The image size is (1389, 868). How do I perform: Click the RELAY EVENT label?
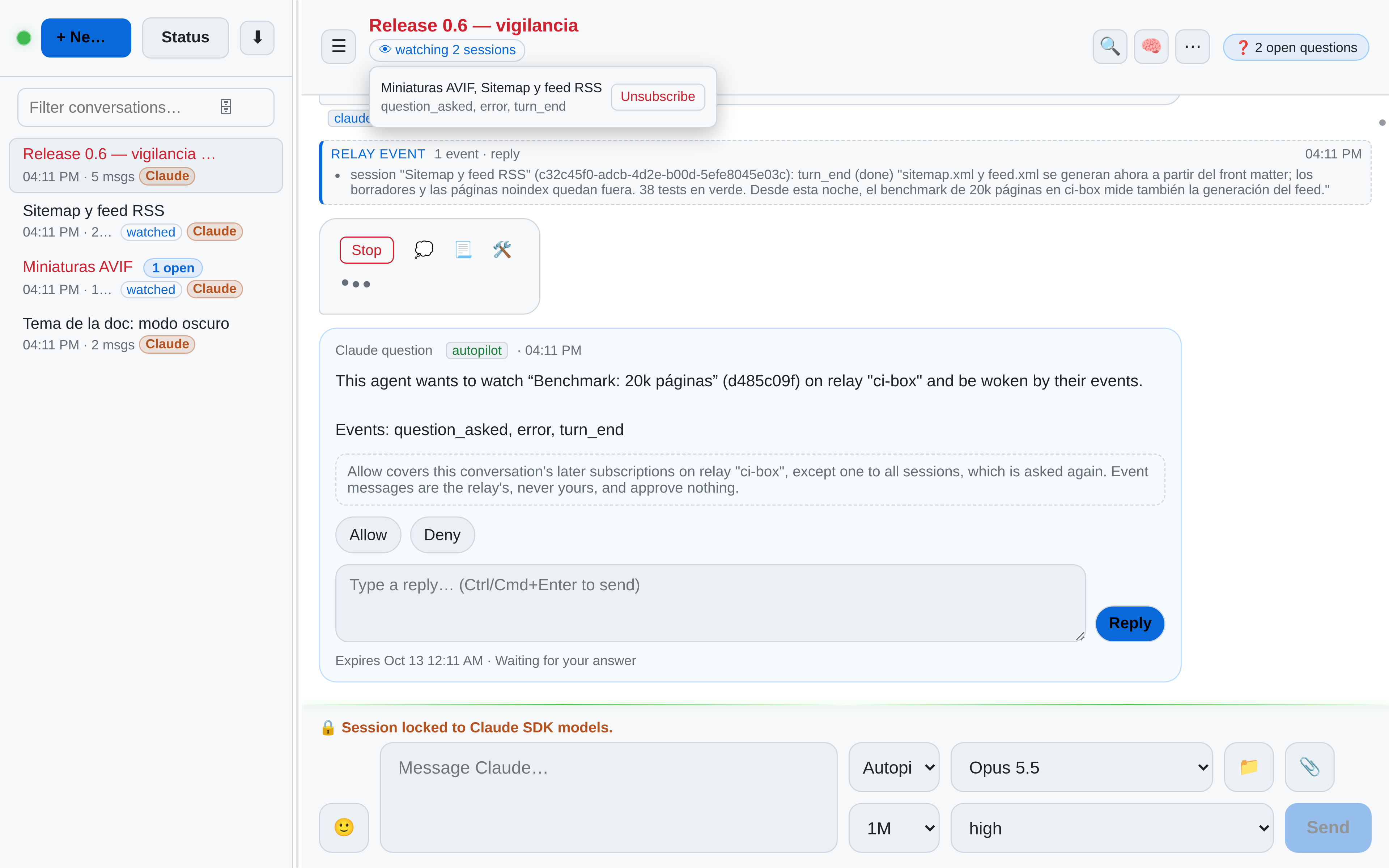click(378, 154)
